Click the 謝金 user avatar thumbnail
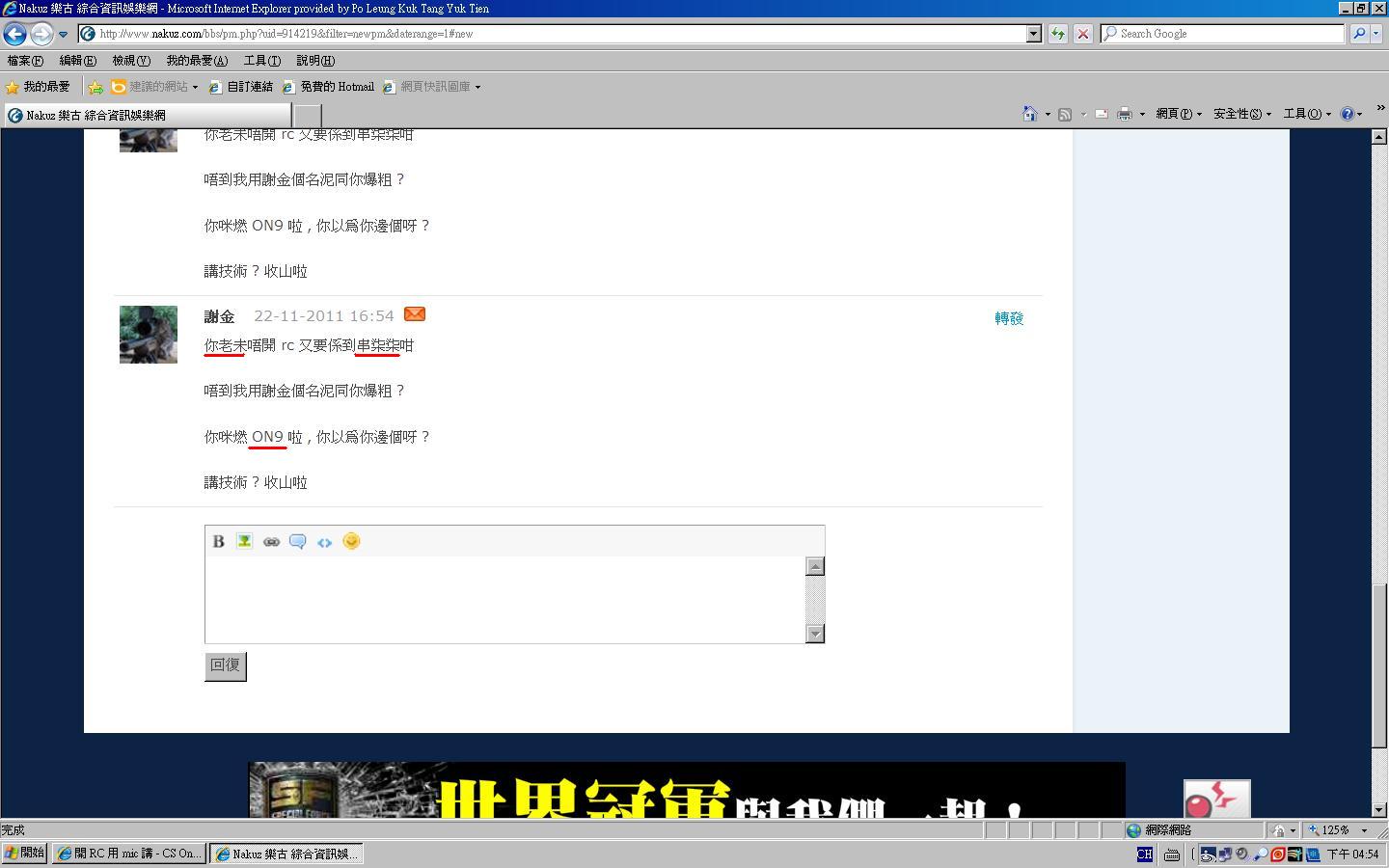Image resolution: width=1389 pixels, height=868 pixels. [149, 335]
